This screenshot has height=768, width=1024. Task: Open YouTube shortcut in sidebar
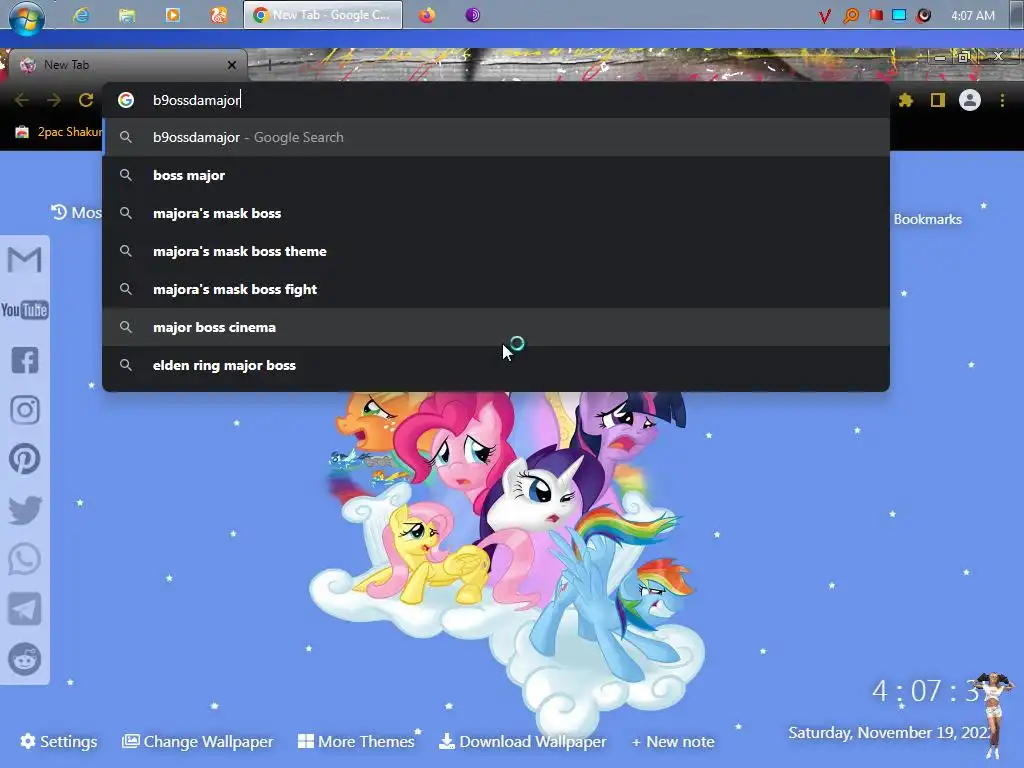coord(25,310)
